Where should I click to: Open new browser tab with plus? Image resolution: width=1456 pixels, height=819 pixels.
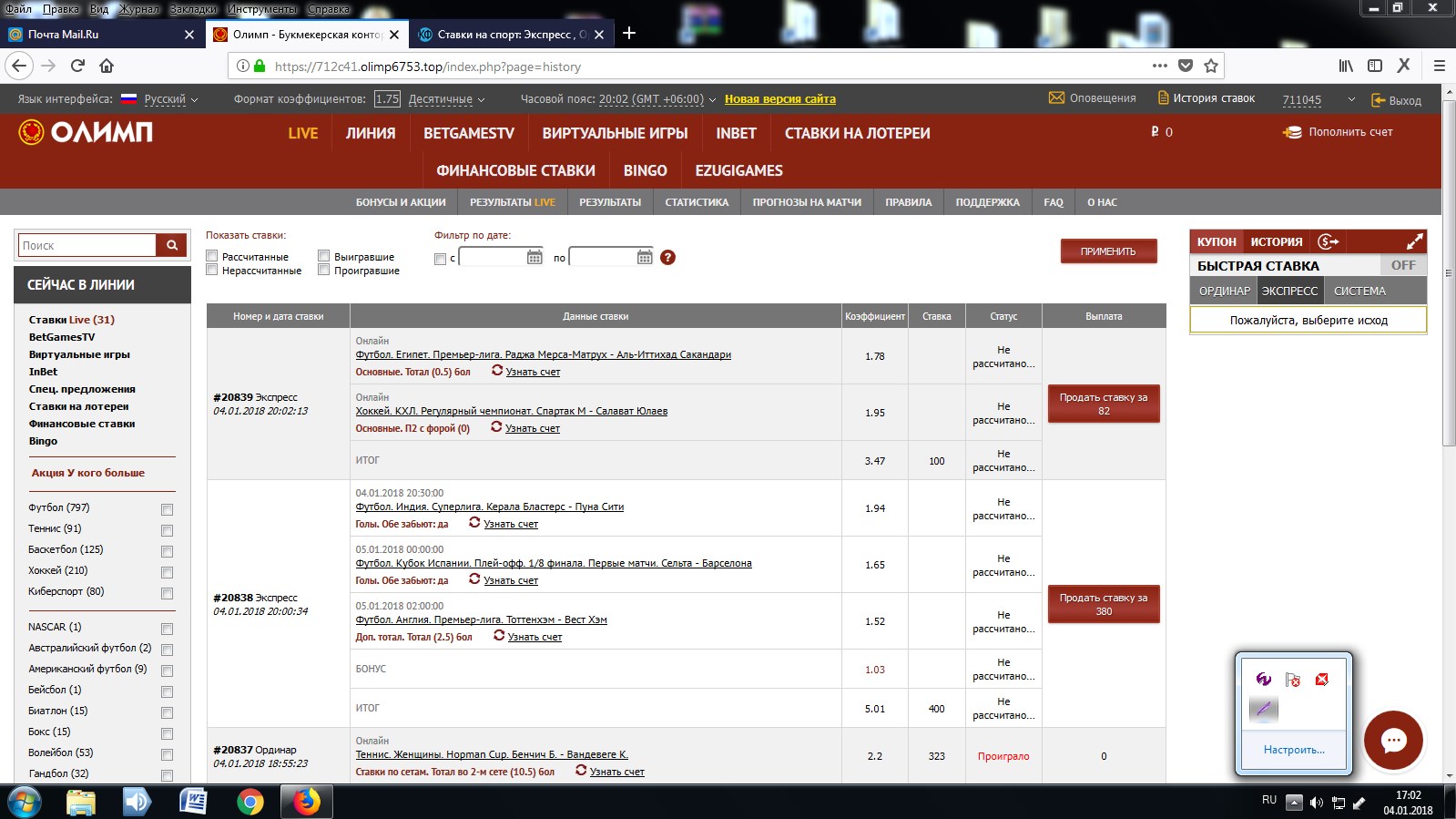pos(629,34)
